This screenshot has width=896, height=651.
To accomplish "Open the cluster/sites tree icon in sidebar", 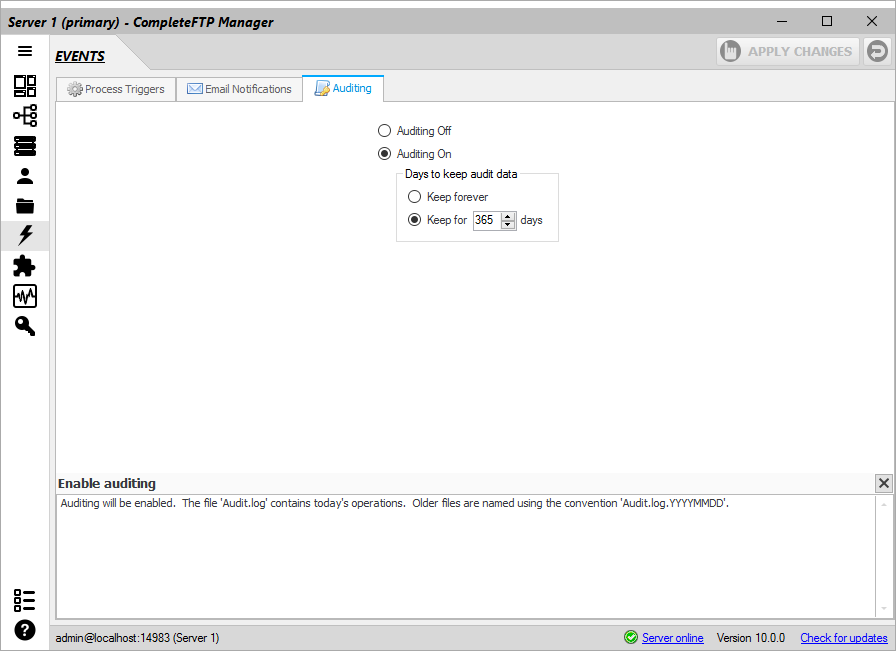I will tap(25, 115).
